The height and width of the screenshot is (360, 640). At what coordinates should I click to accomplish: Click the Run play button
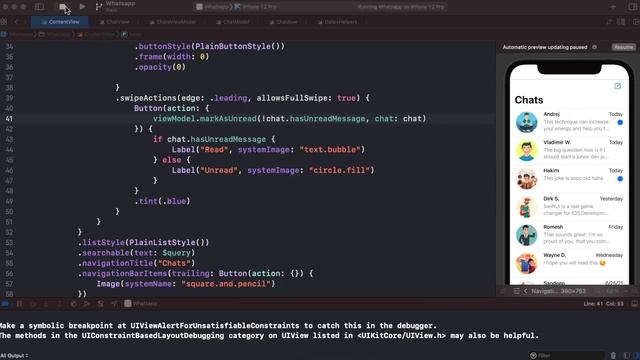[x=82, y=7]
